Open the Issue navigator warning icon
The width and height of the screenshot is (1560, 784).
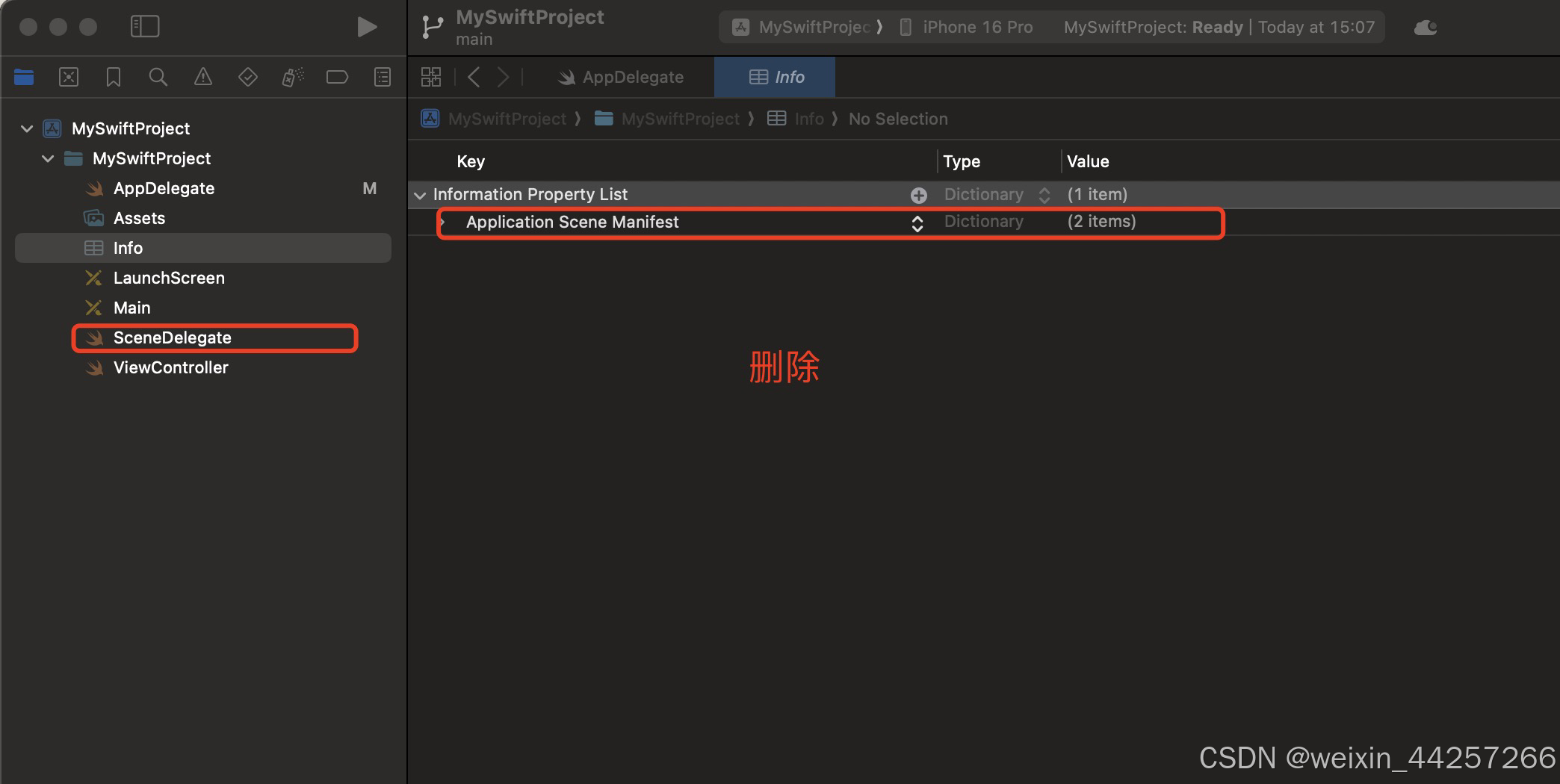[202, 77]
